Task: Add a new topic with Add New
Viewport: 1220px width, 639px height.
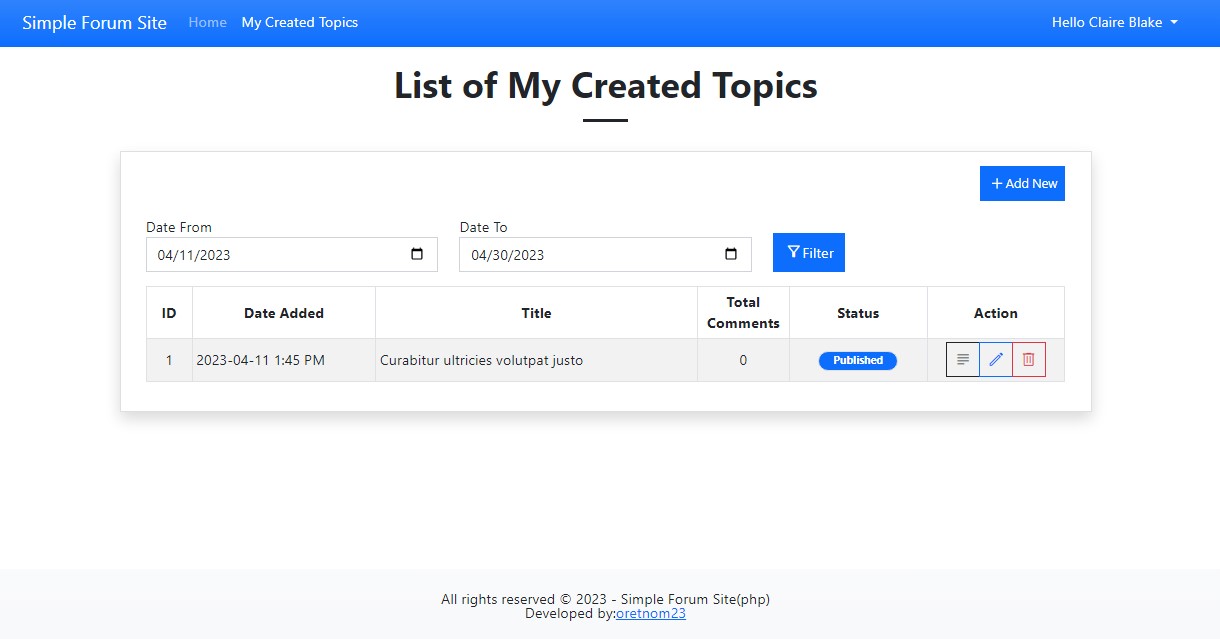Action: point(1022,183)
